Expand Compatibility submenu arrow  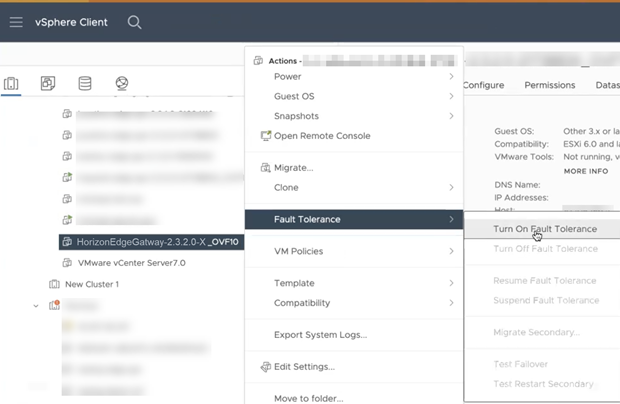pyautogui.click(x=451, y=303)
